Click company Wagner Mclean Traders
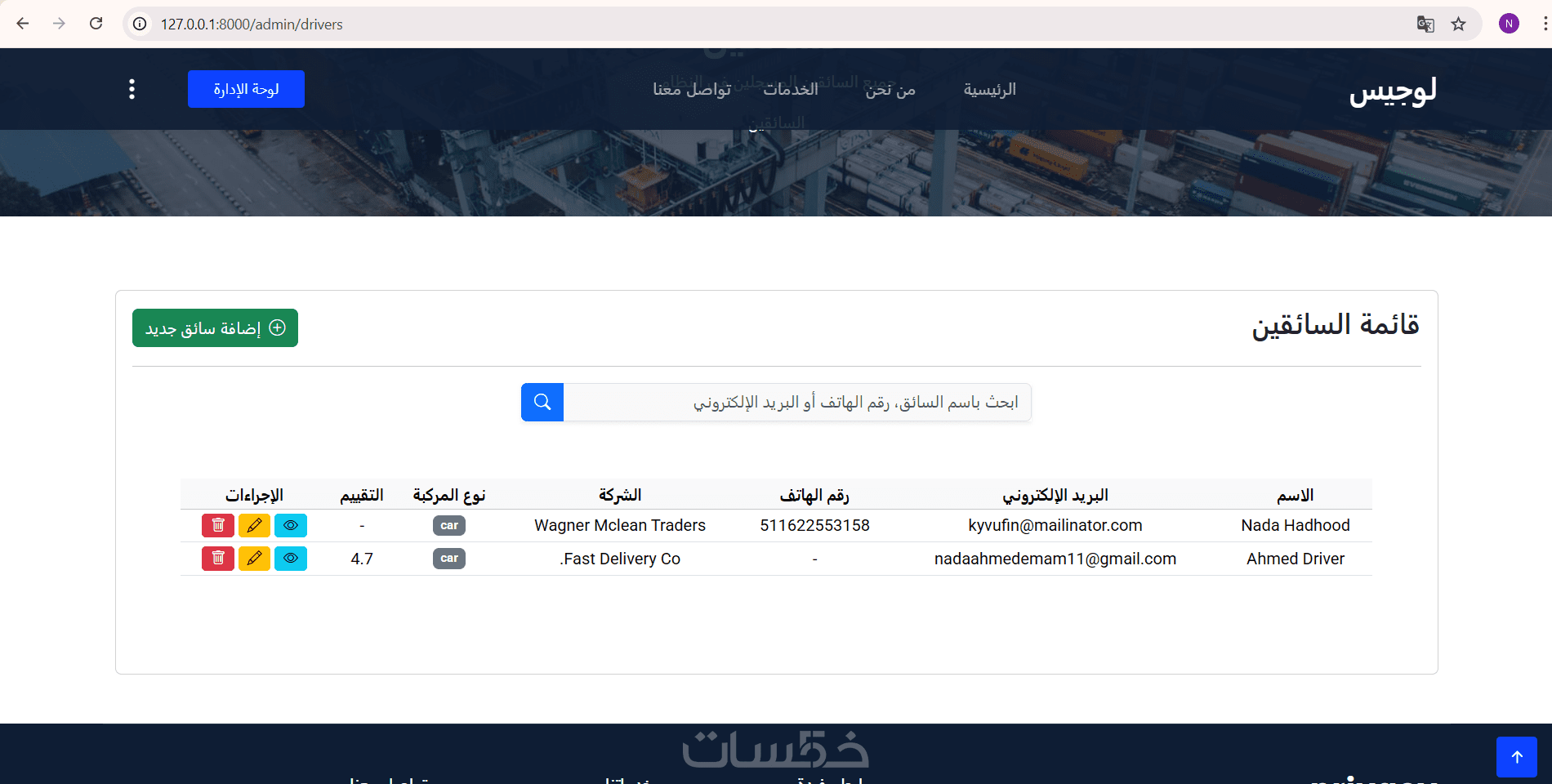 pos(620,525)
